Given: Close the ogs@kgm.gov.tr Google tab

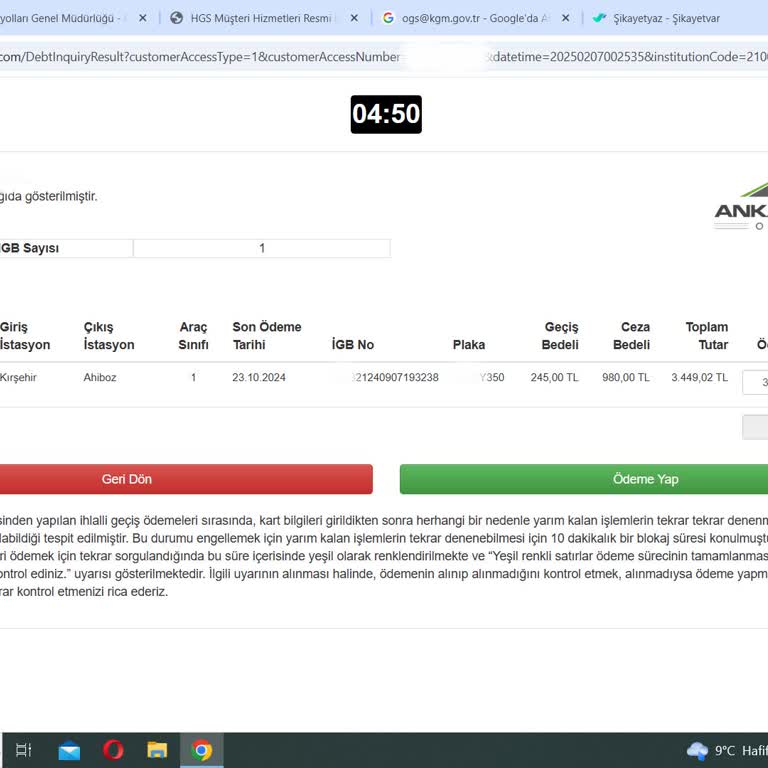Looking at the screenshot, I should pyautogui.click(x=565, y=18).
